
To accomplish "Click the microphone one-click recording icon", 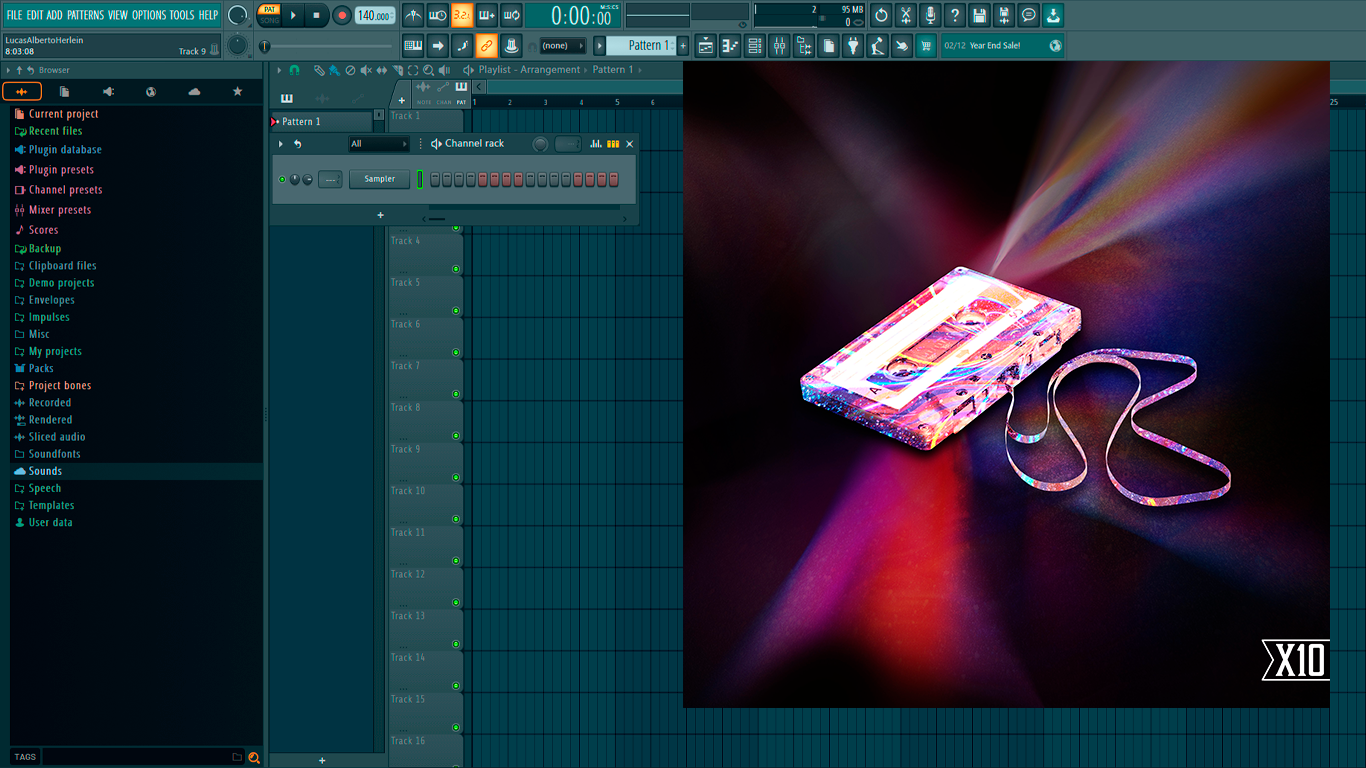I will click(930, 15).
